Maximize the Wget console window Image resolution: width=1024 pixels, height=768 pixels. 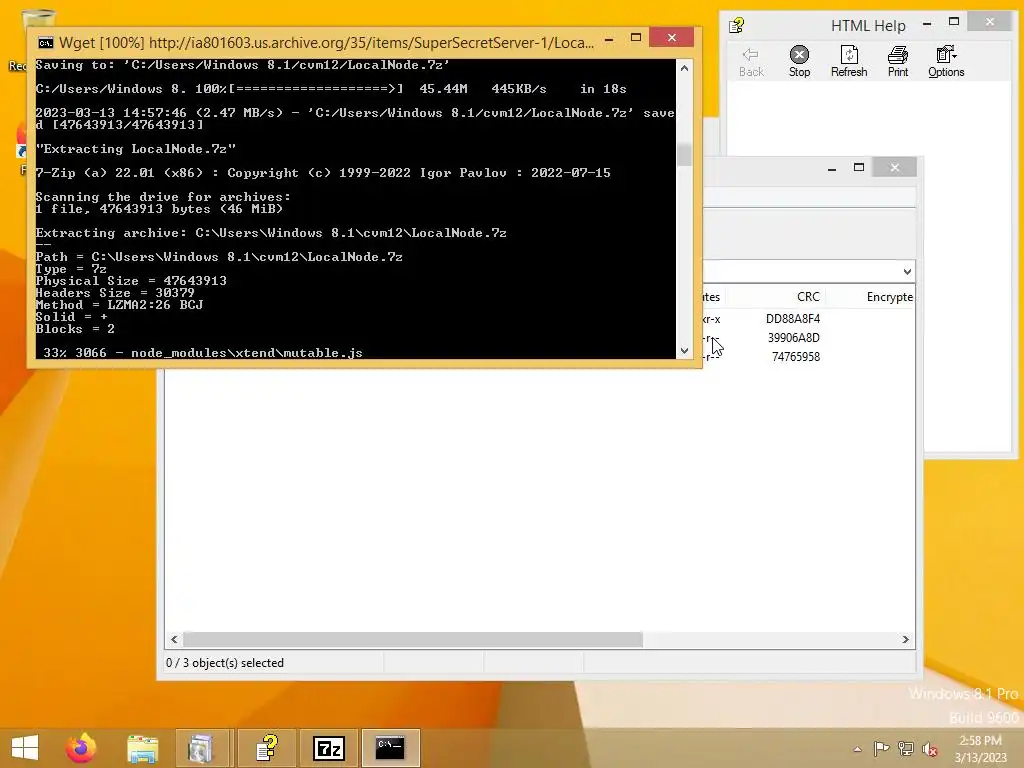(635, 38)
